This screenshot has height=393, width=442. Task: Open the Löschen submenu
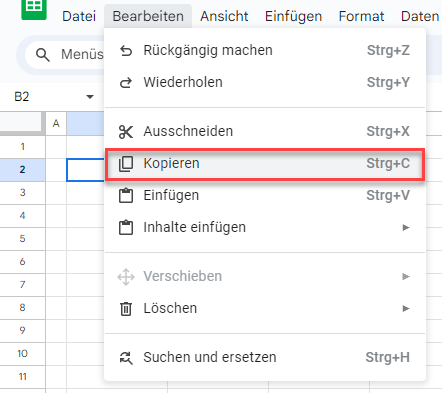[265, 308]
